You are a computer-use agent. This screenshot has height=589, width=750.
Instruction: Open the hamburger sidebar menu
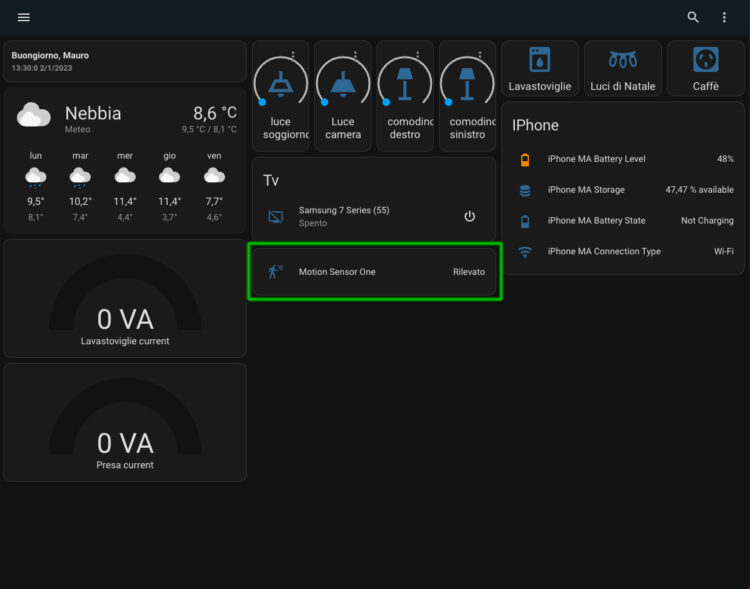coord(24,18)
